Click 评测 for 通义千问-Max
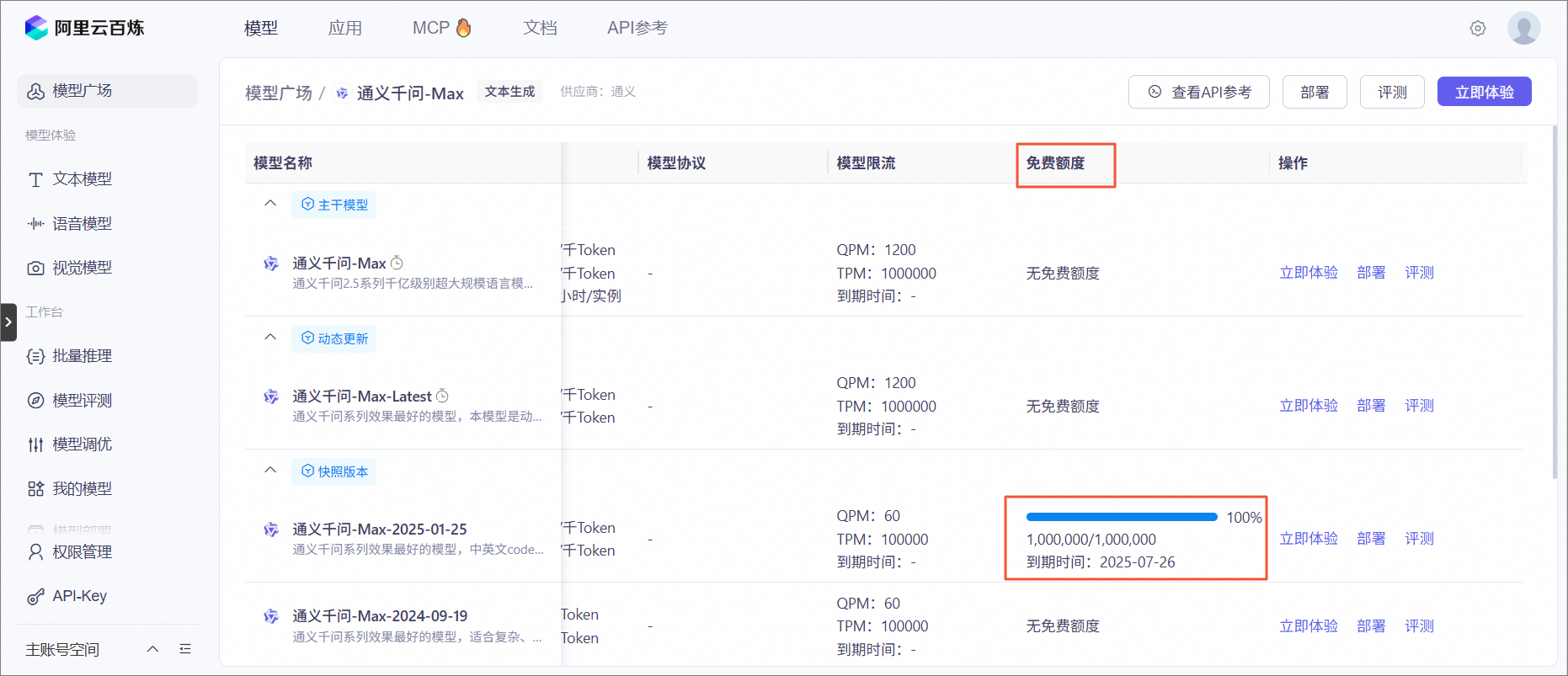The height and width of the screenshot is (676, 1568). point(1419,273)
